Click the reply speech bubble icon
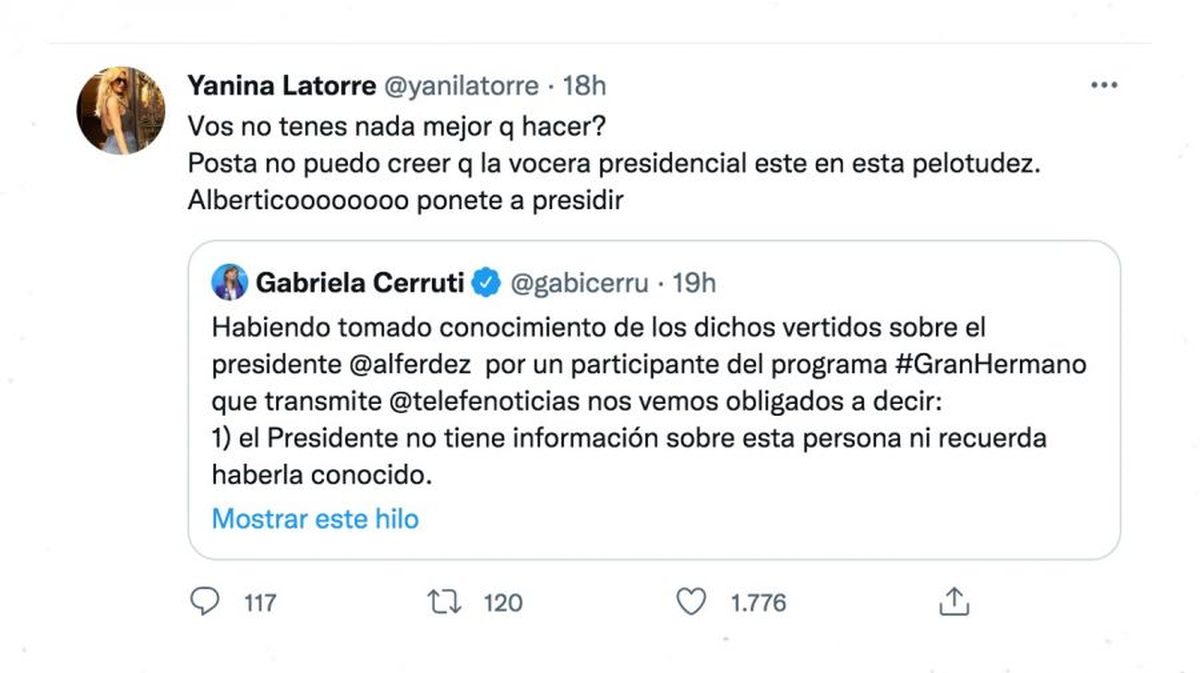1200x673 pixels. tap(205, 602)
